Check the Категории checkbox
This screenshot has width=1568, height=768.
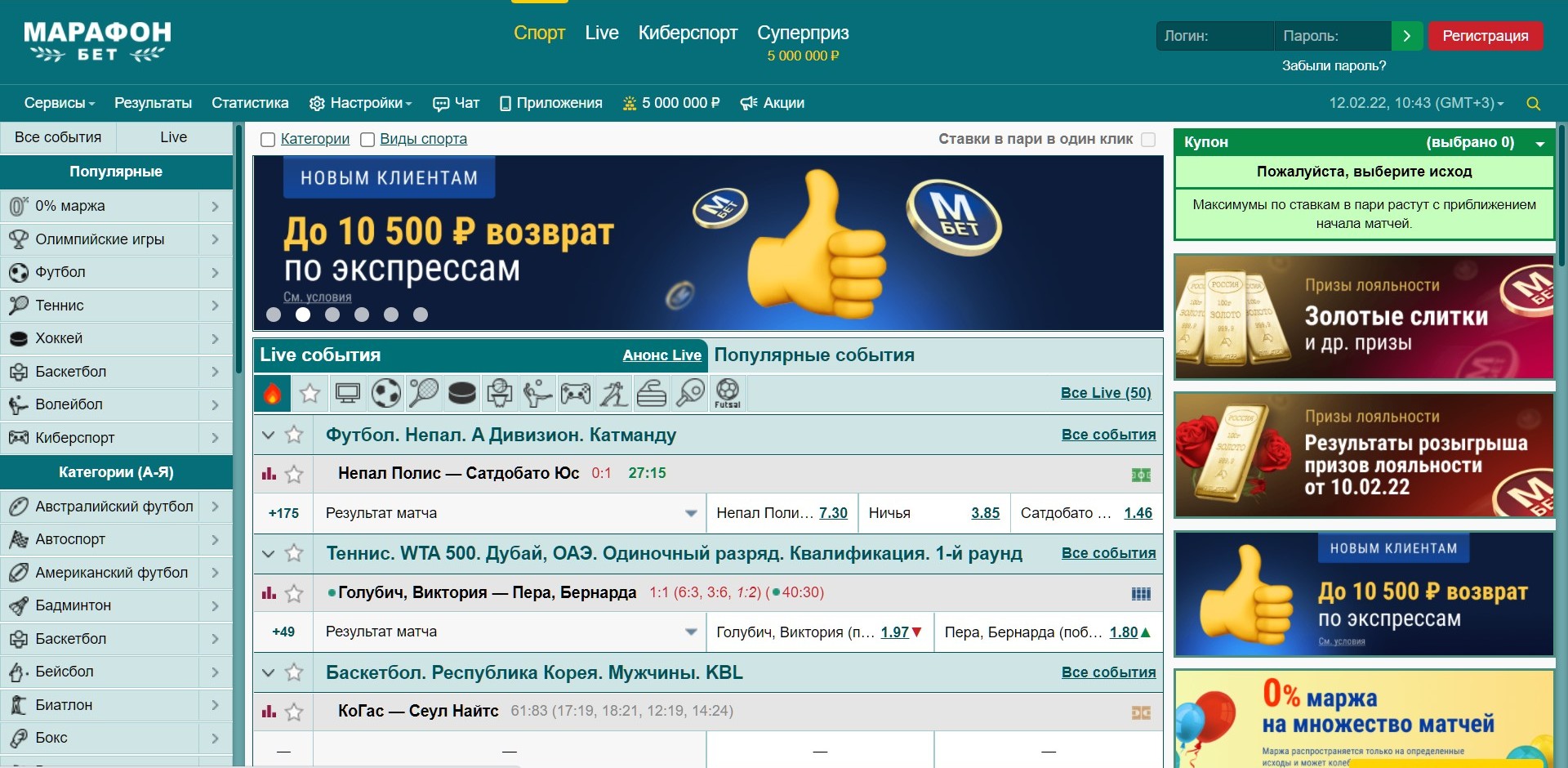point(267,140)
